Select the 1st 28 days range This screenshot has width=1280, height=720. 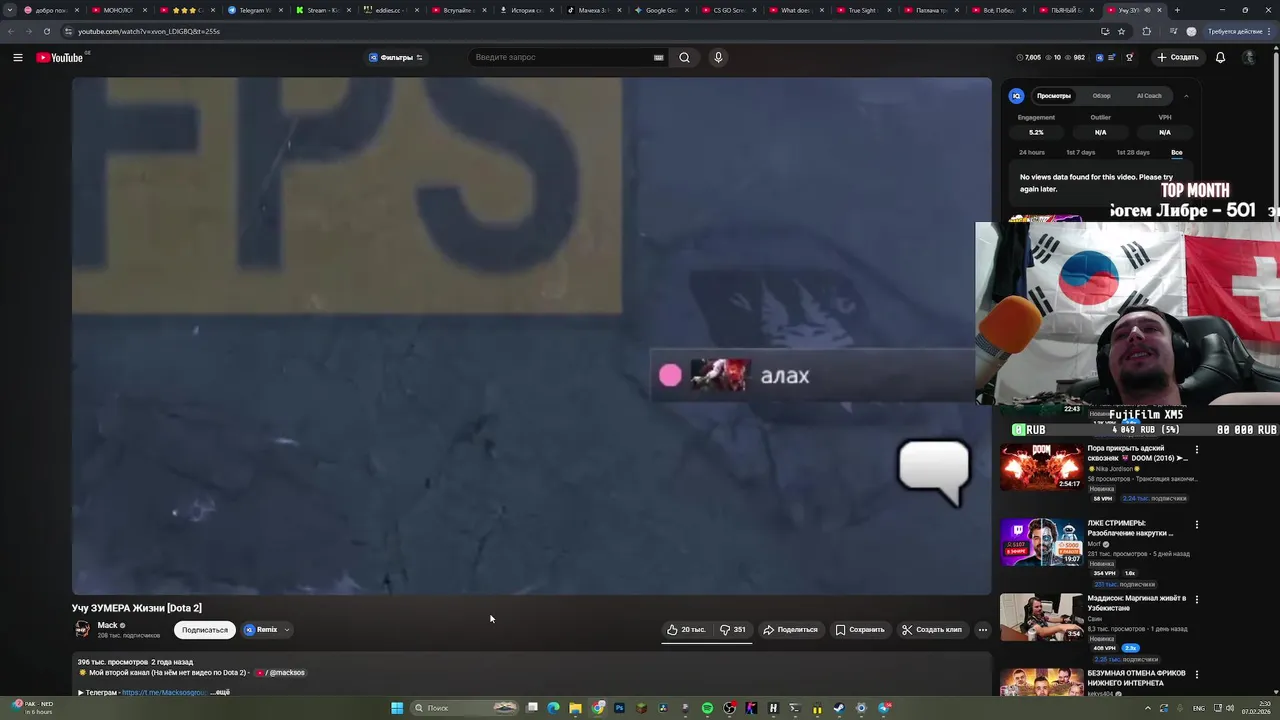pos(1132,152)
